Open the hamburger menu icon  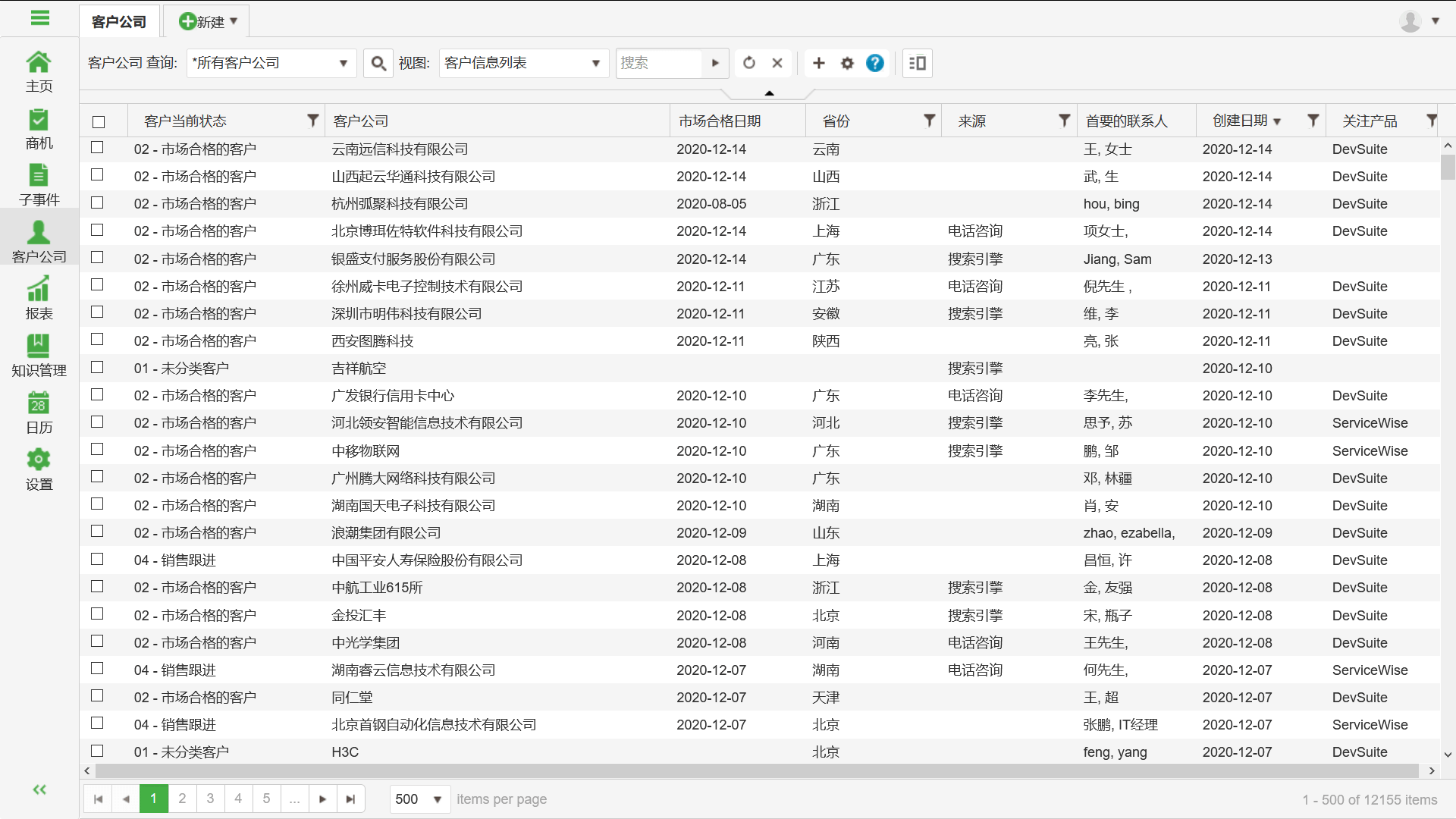pyautogui.click(x=39, y=18)
